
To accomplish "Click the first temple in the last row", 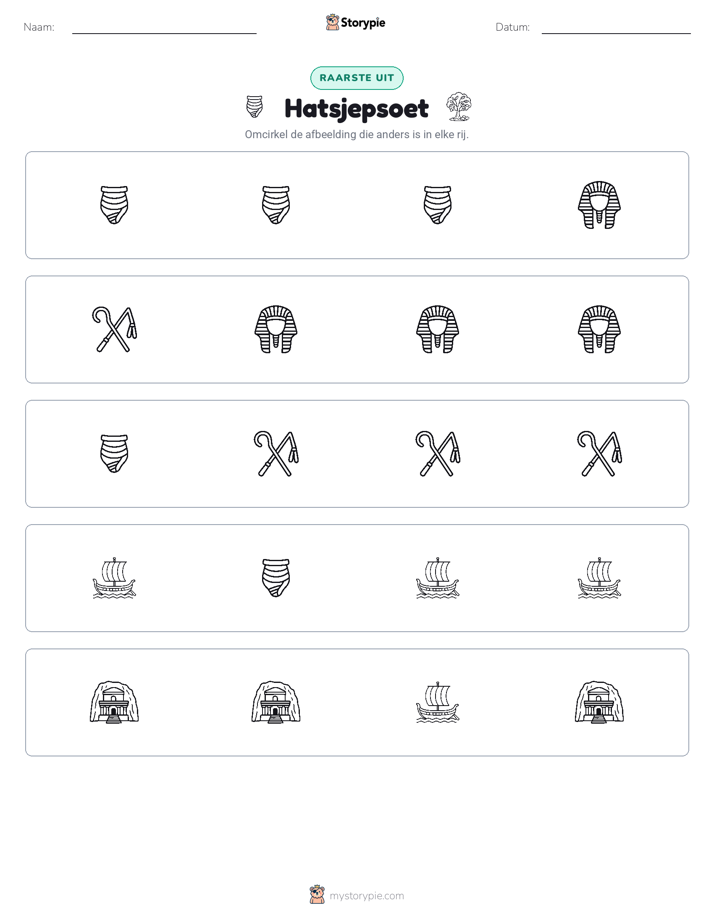I will (114, 702).
